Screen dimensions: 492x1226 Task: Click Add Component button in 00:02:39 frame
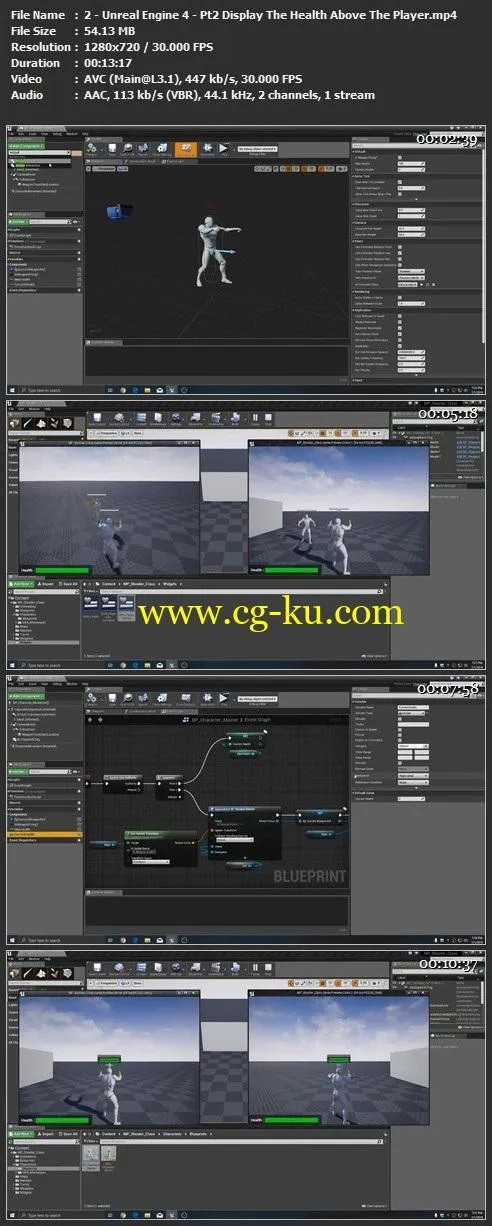(x=26, y=146)
